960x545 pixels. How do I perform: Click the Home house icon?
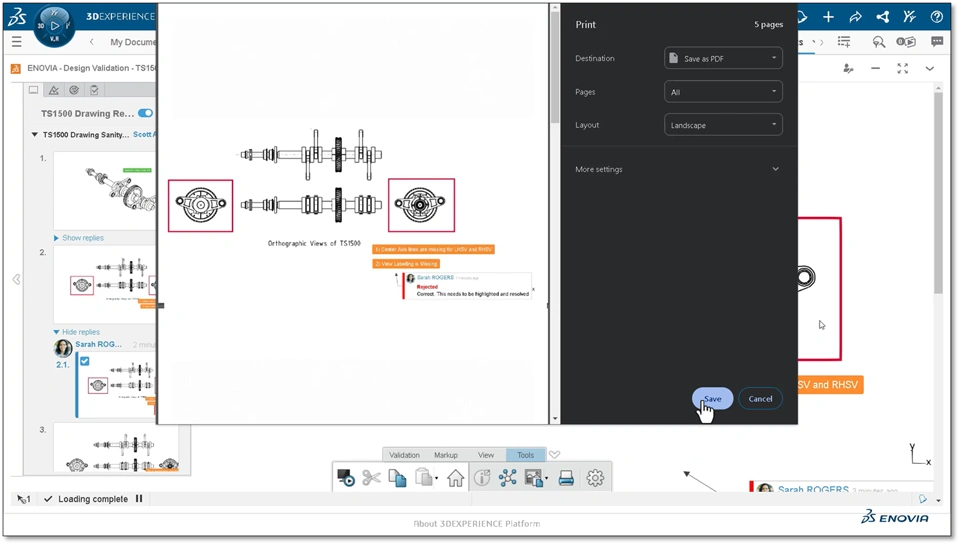coord(456,478)
